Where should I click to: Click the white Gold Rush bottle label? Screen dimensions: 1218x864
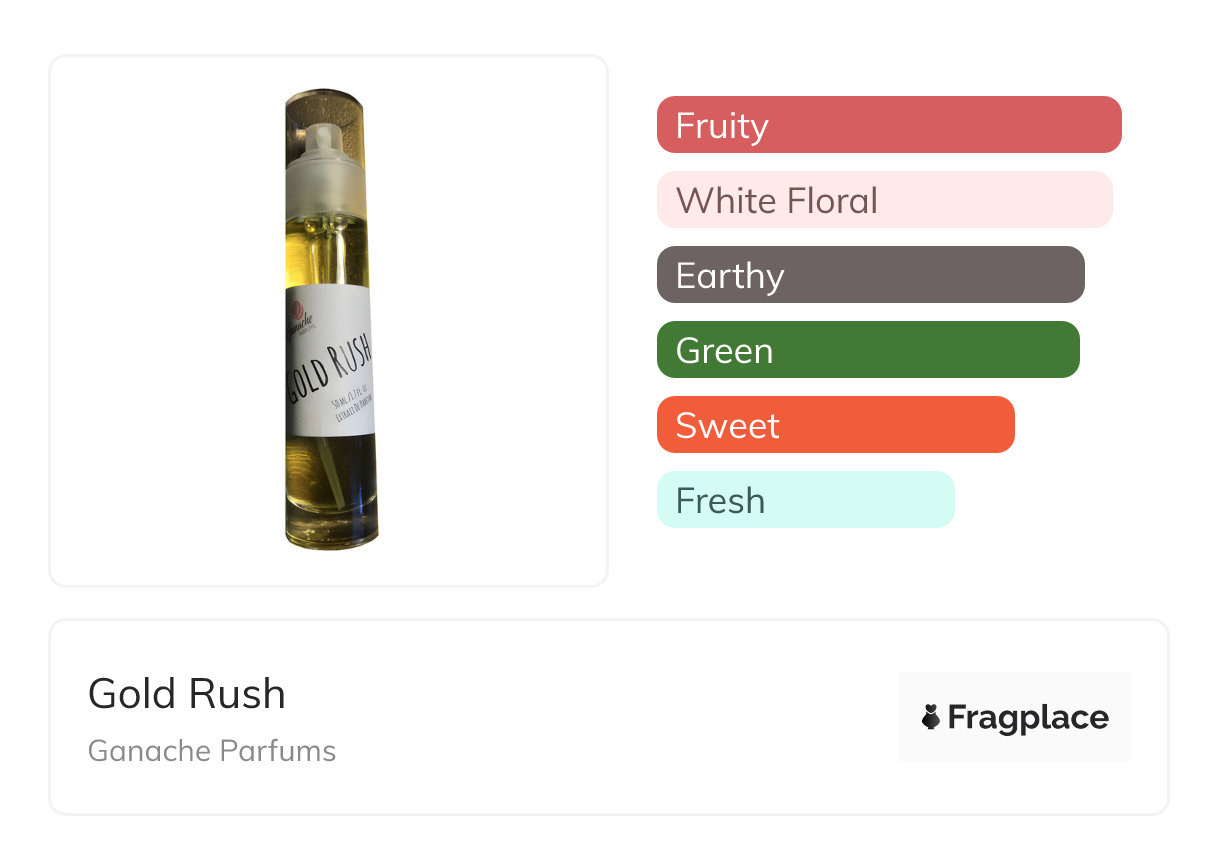pos(331,361)
